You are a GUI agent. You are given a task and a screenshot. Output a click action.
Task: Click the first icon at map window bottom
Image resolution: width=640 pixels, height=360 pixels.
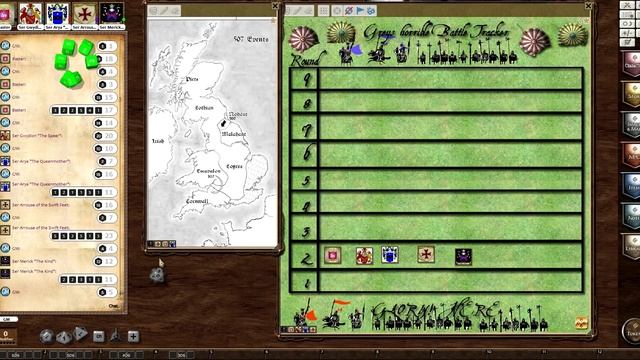pos(151,244)
